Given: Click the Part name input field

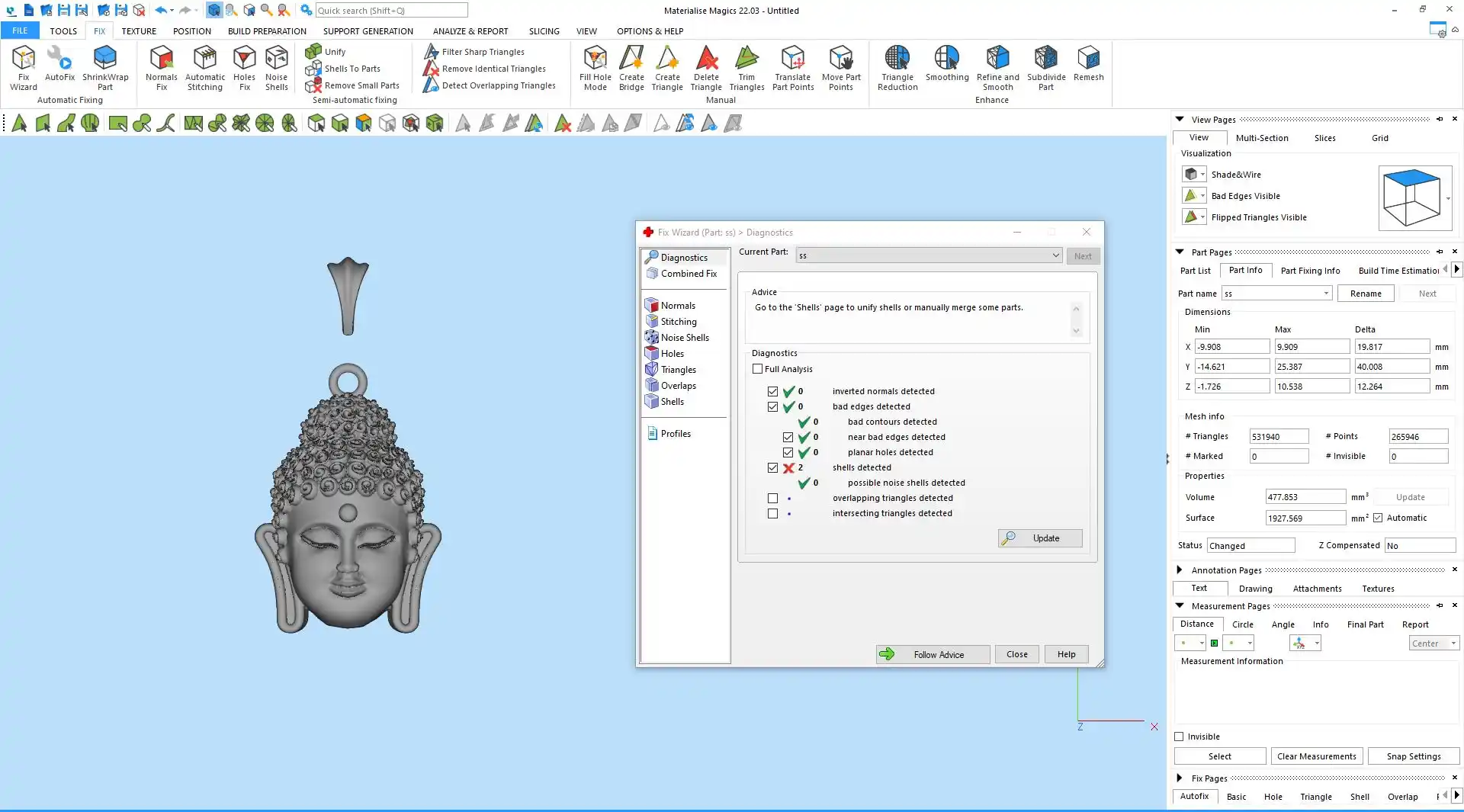Looking at the screenshot, I should [x=1271, y=294].
